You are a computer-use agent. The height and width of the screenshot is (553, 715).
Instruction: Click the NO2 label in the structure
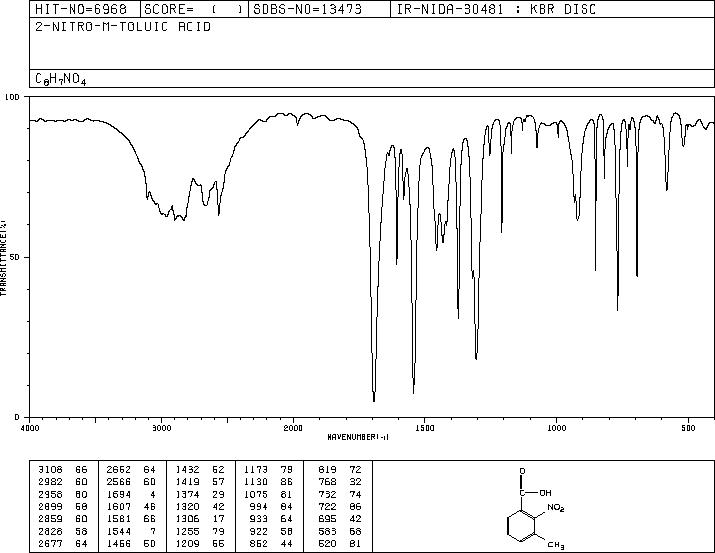point(555,508)
